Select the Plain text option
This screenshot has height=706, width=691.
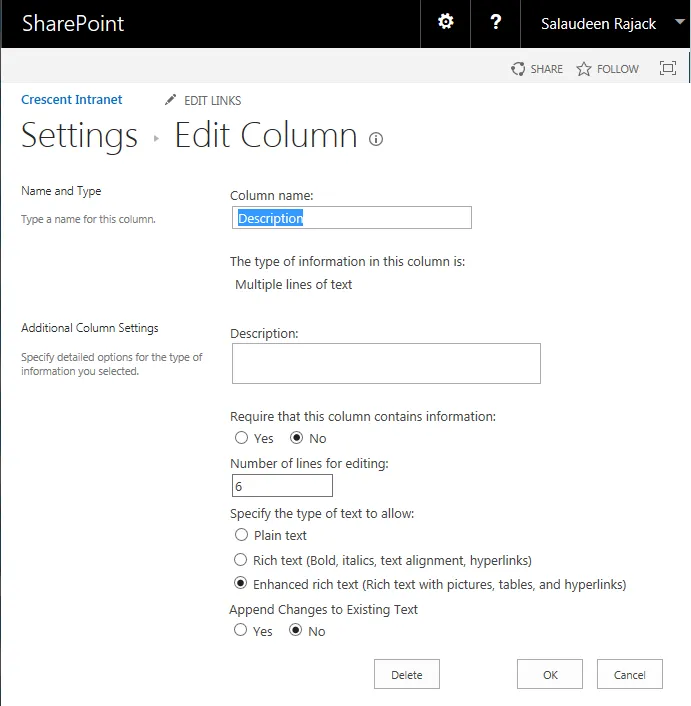(241, 535)
